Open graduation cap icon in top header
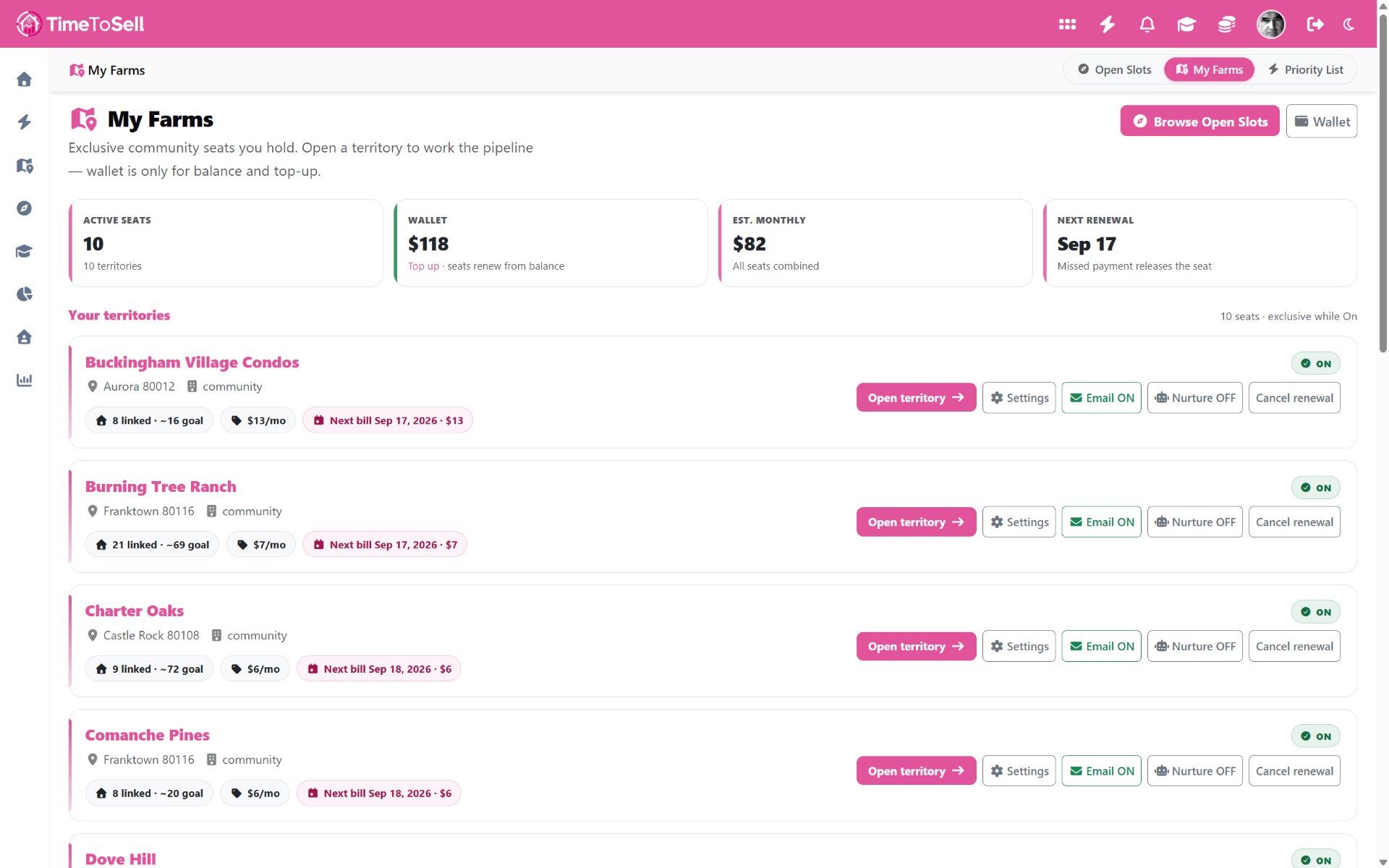Image resolution: width=1389 pixels, height=868 pixels. [x=1186, y=24]
